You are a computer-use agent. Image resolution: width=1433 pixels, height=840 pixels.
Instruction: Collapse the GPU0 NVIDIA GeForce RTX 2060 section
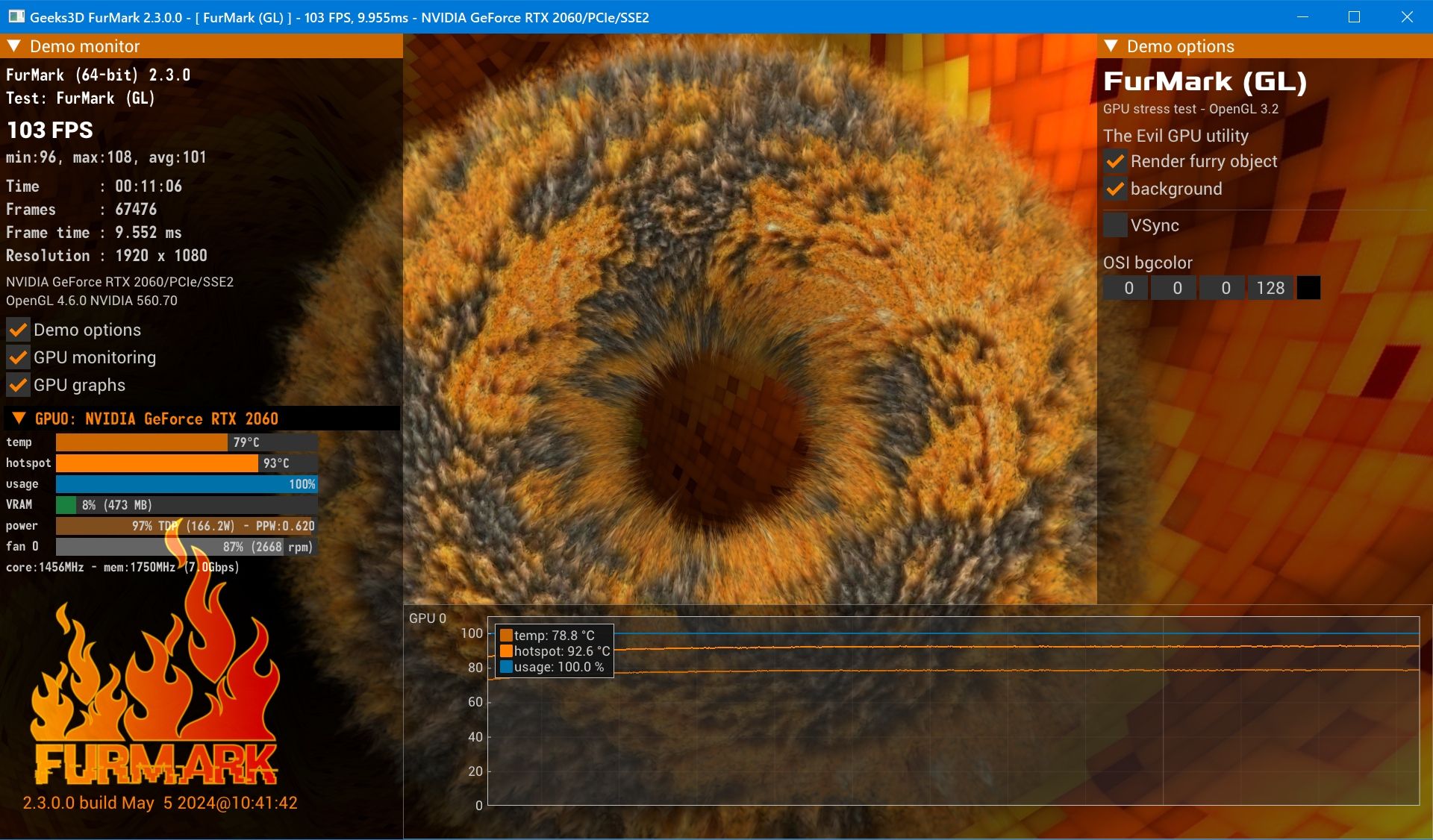click(19, 419)
